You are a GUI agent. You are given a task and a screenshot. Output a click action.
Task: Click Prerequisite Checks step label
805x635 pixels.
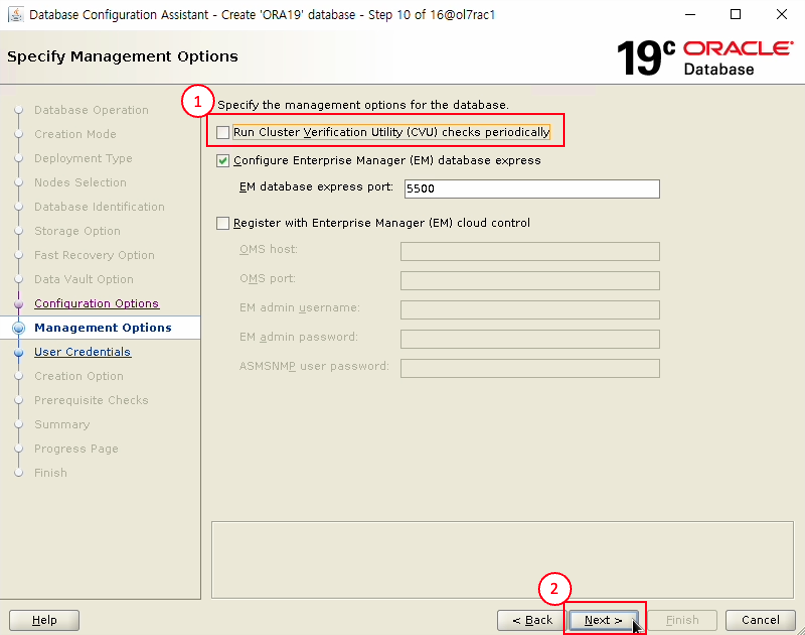[x=91, y=400]
